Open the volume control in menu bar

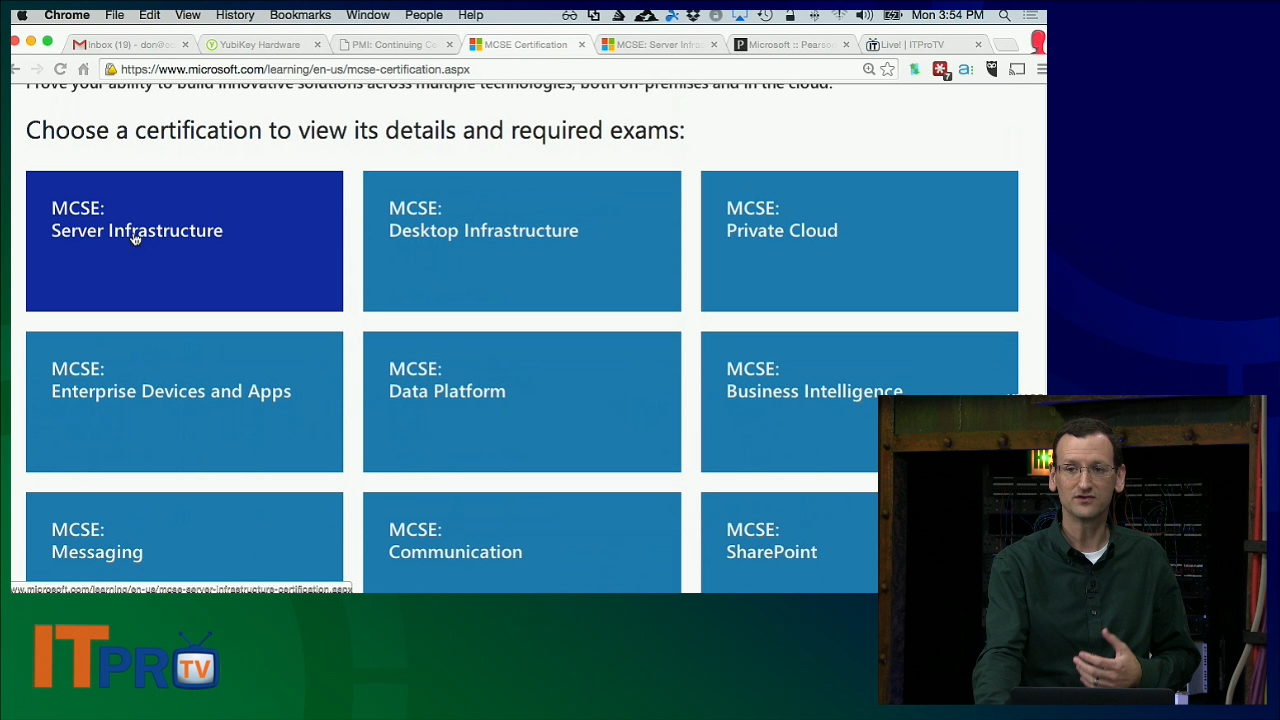click(864, 15)
